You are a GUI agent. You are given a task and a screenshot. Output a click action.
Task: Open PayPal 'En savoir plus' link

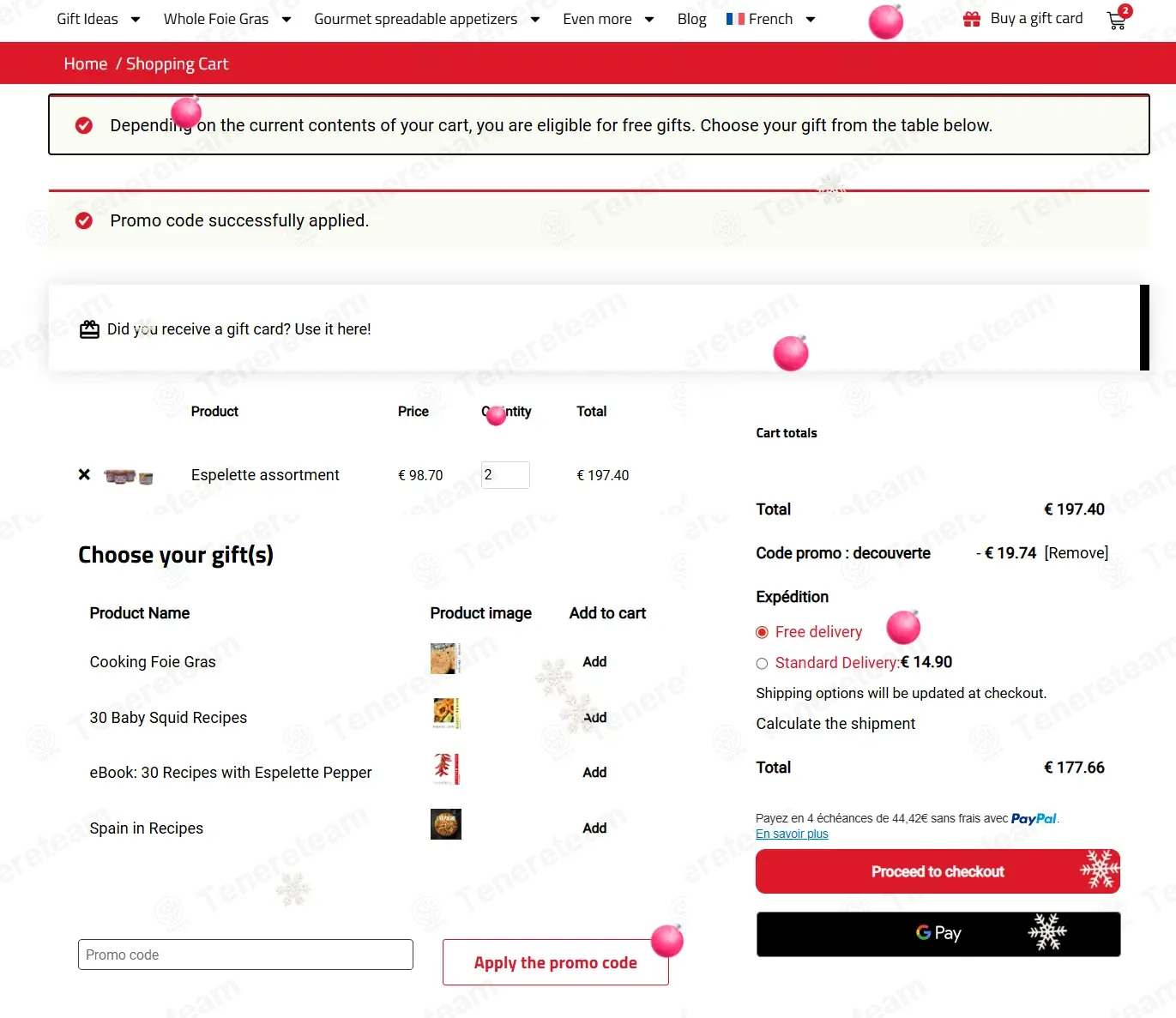click(x=792, y=834)
